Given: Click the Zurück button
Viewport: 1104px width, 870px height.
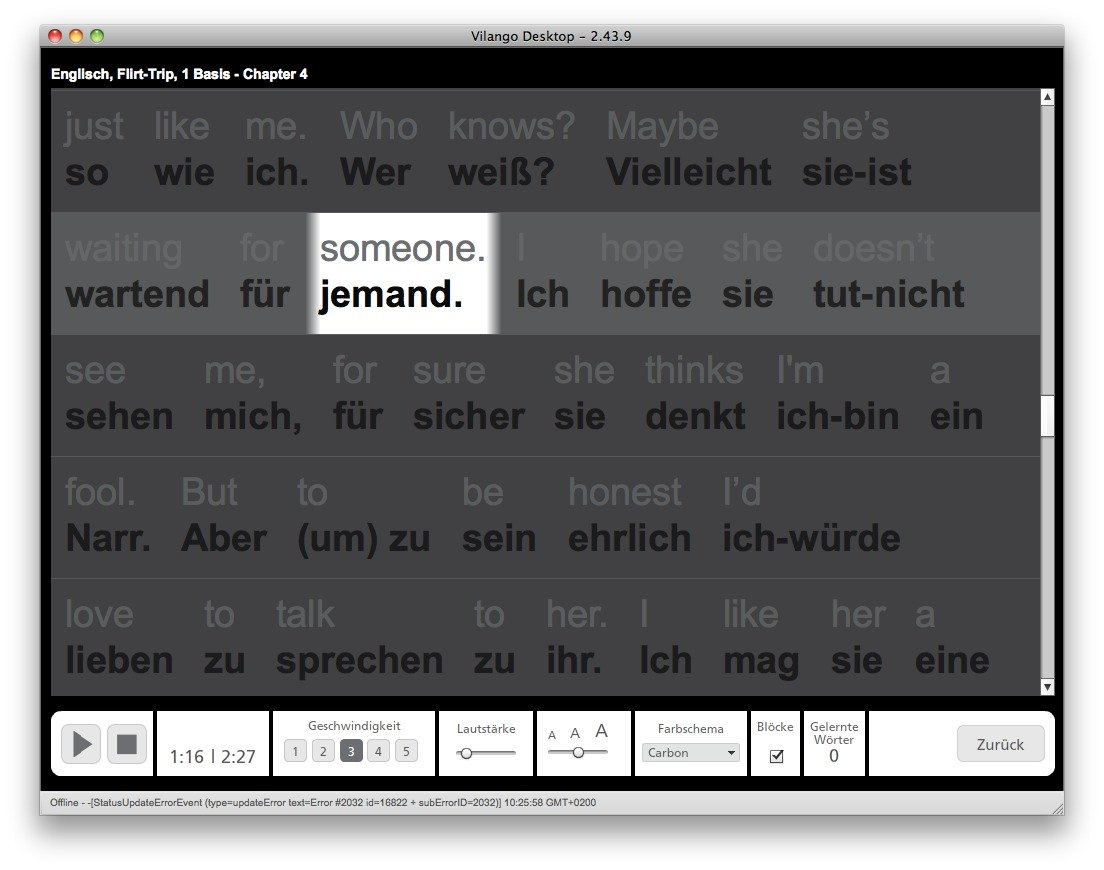Looking at the screenshot, I should (1000, 744).
